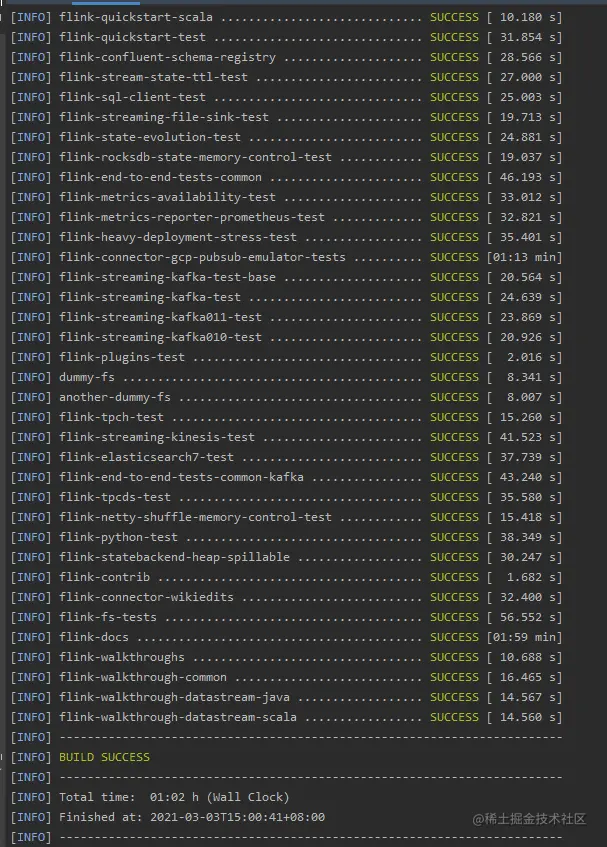Image resolution: width=607 pixels, height=847 pixels.
Task: Click flink-sql-client-test module name
Action: [x=132, y=97]
